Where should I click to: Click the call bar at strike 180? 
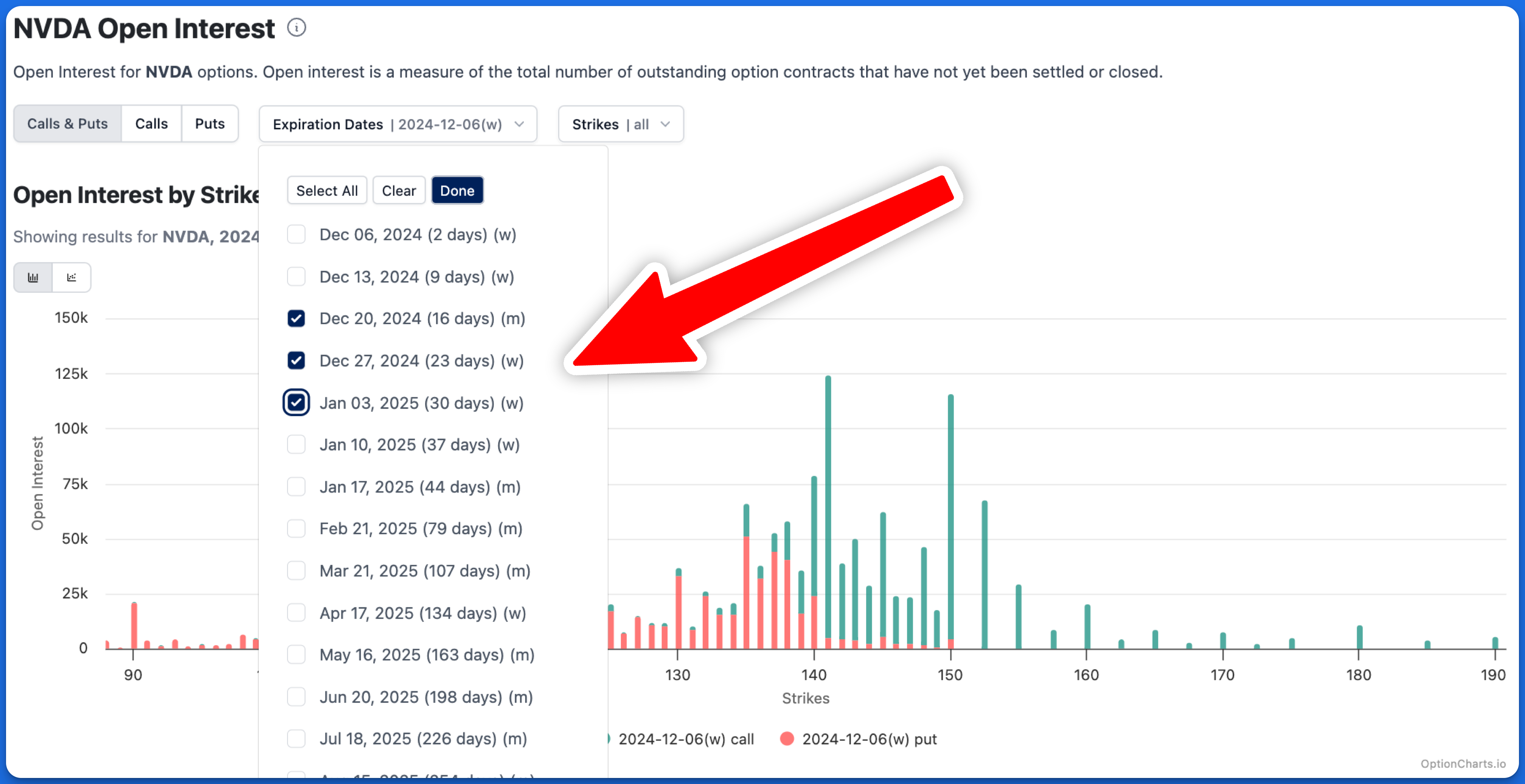[1360, 637]
